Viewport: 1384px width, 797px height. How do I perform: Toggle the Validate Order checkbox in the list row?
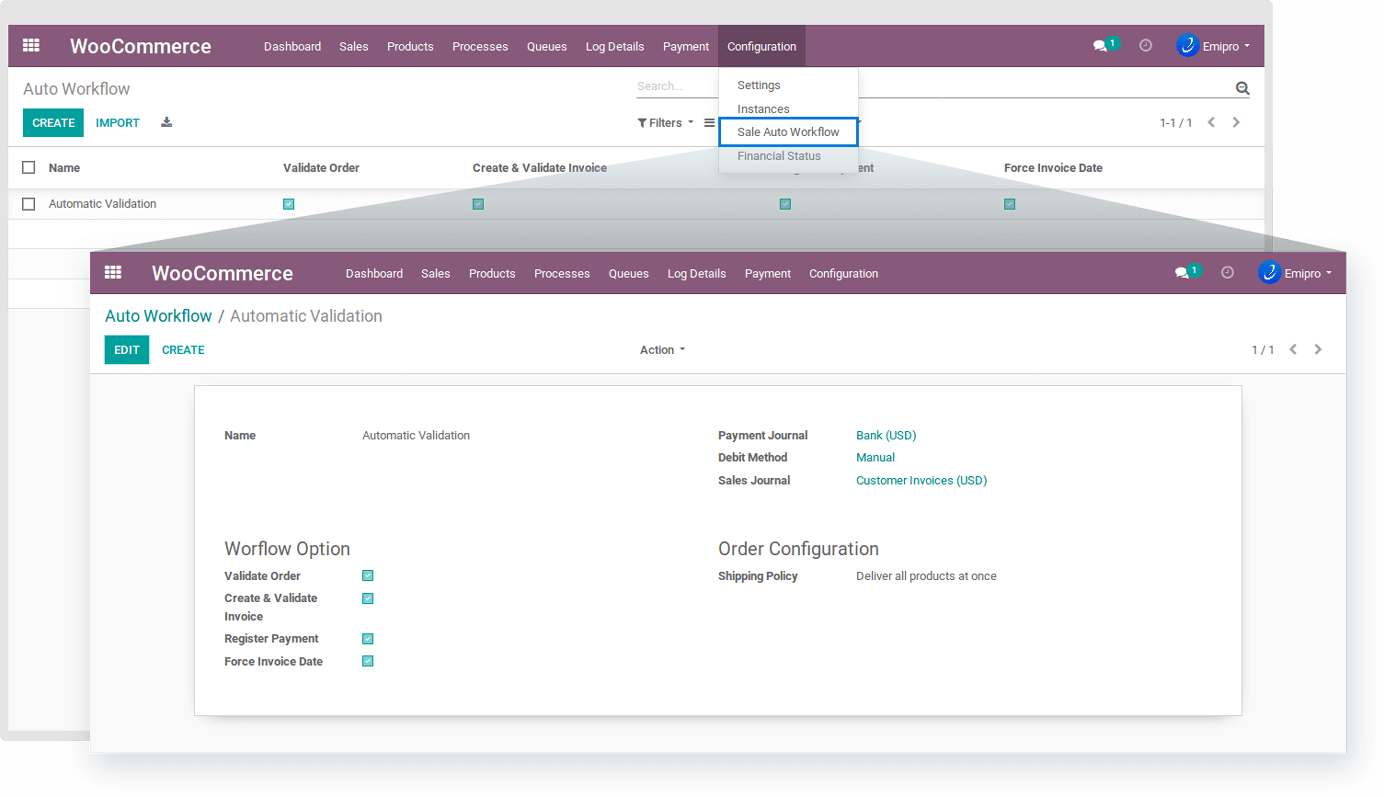coord(289,204)
